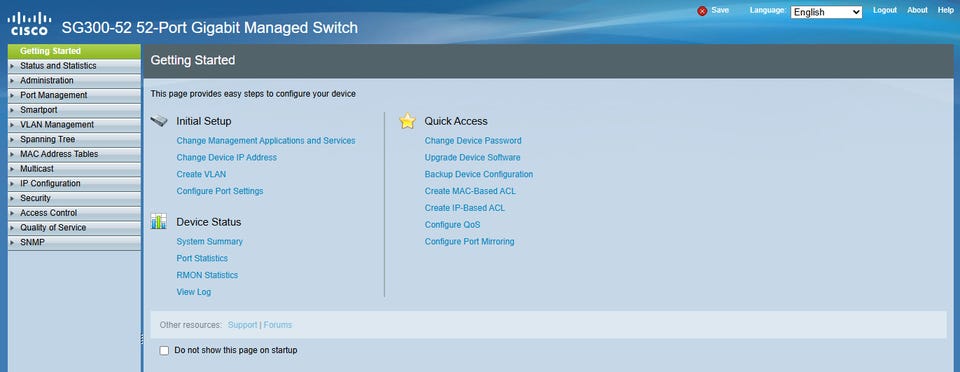The image size is (960, 372).
Task: Open Create IP-Based ACL link
Action: (x=465, y=208)
